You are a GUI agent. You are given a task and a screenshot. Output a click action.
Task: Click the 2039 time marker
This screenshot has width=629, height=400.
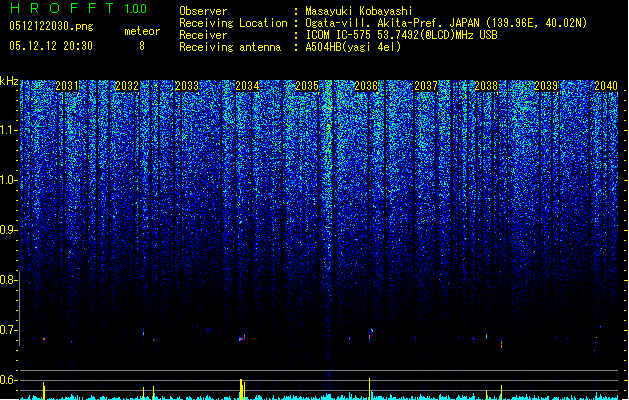546,86
